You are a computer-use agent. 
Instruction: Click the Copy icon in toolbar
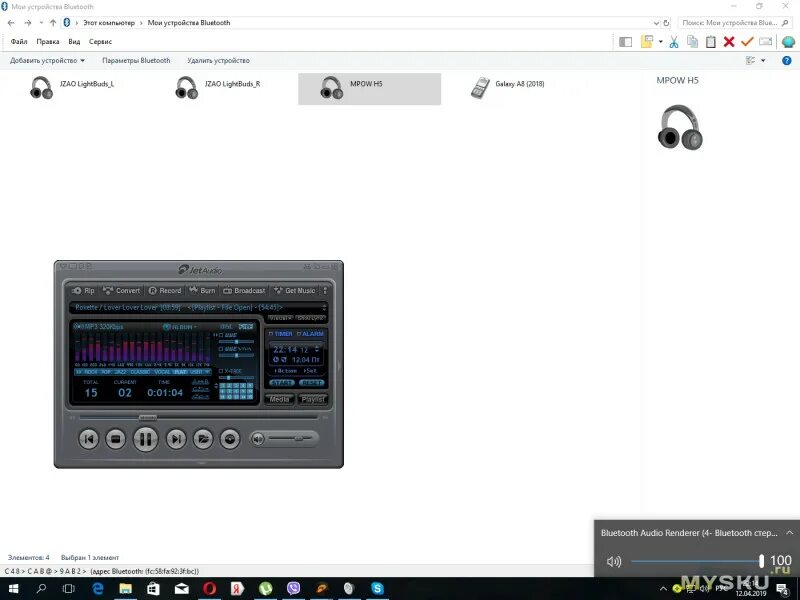(x=692, y=42)
